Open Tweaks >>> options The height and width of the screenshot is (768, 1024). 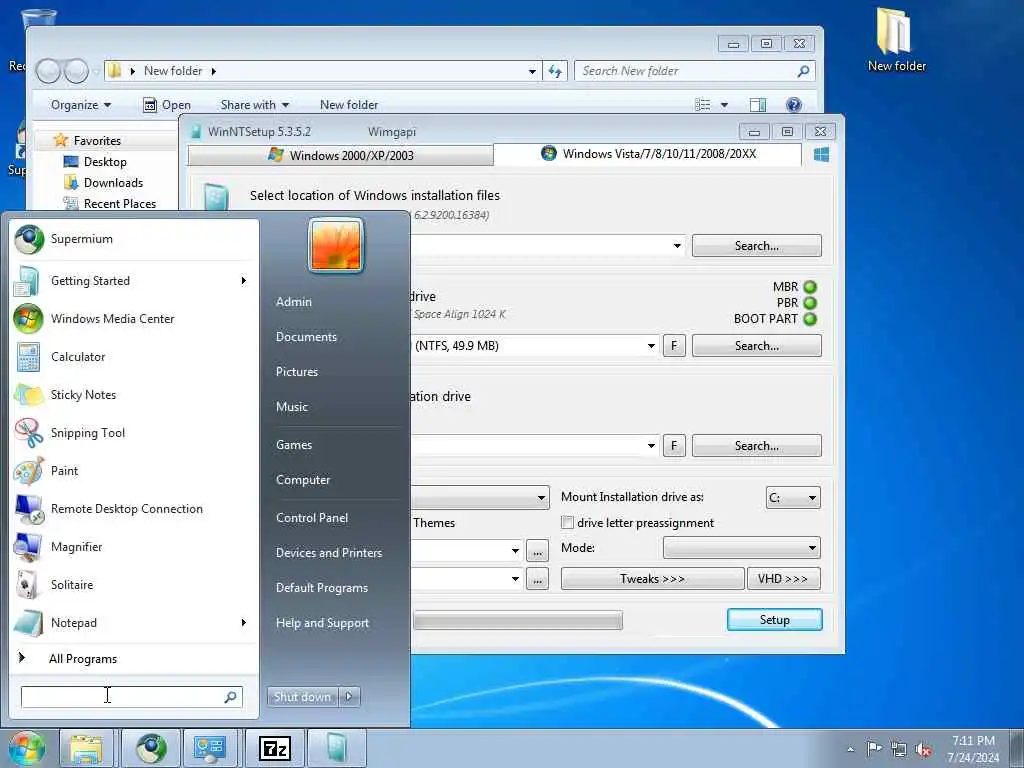tap(652, 579)
